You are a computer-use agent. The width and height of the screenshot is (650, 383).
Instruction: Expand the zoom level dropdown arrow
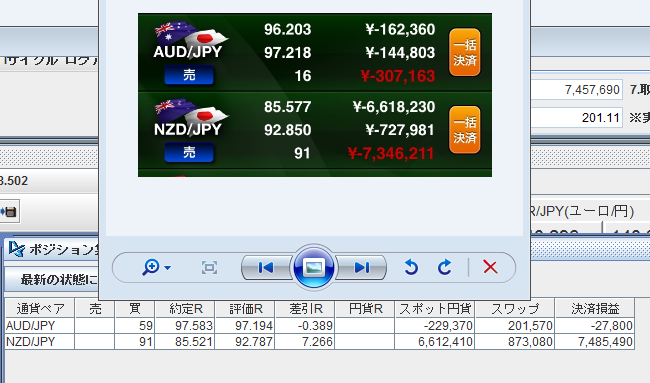pos(167,268)
